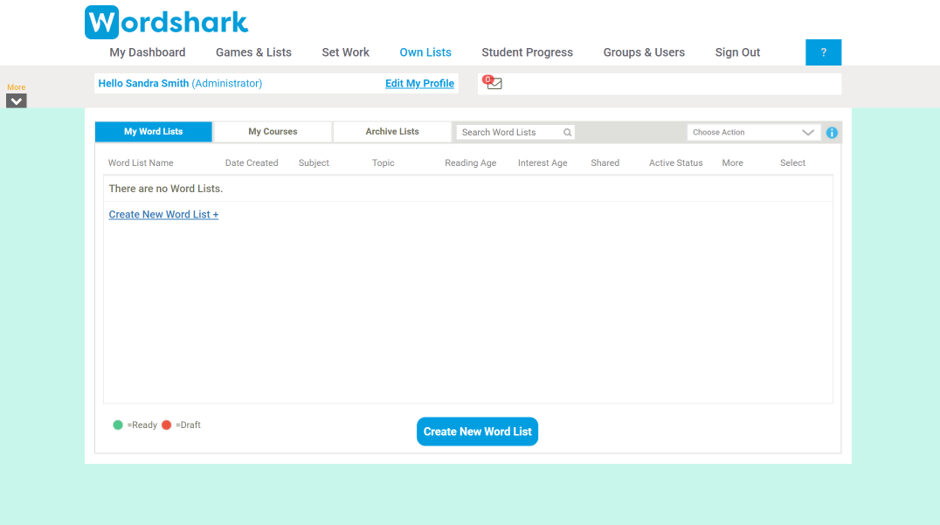Click the Active Status column header

[x=676, y=163]
